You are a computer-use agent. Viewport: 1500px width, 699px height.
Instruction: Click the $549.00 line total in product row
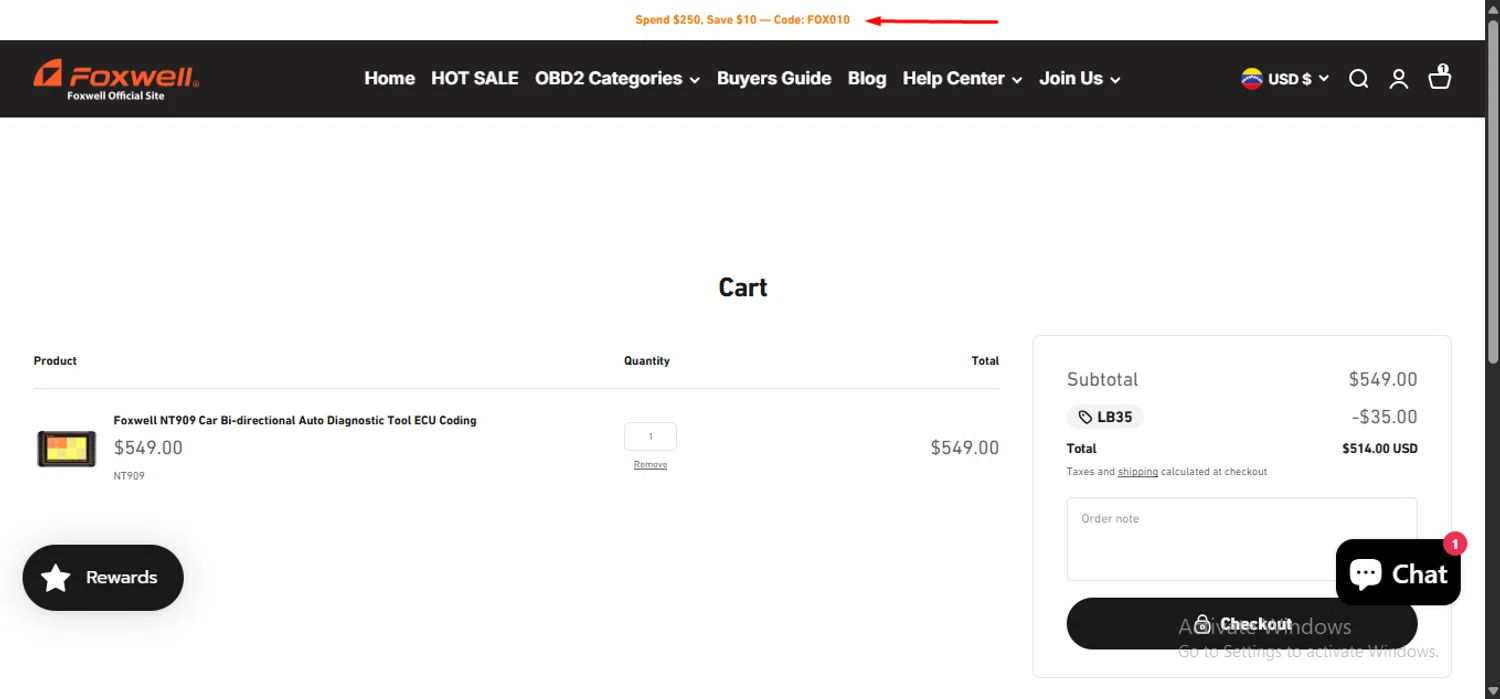pyautogui.click(x=965, y=448)
